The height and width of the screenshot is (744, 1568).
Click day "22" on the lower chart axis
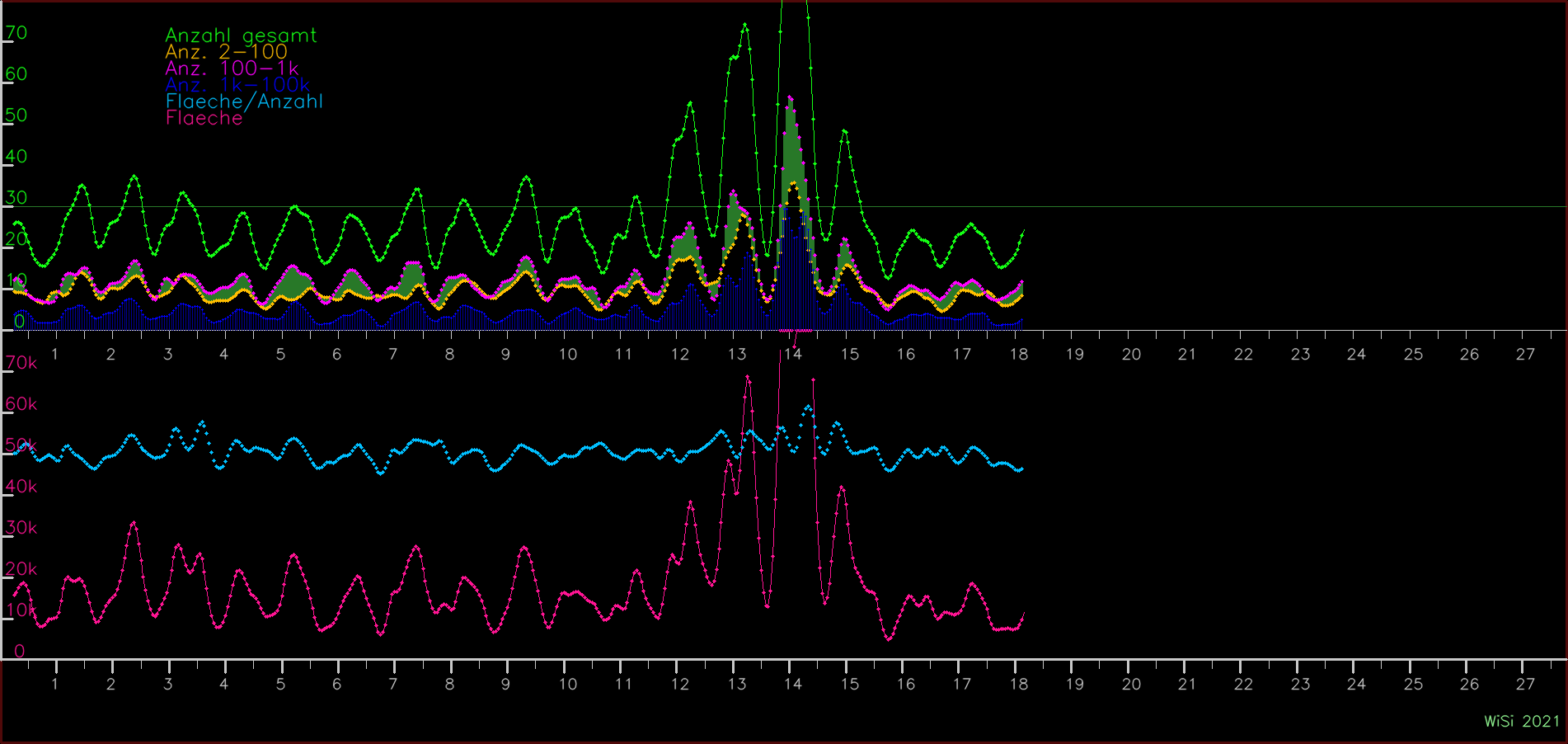point(1244,684)
